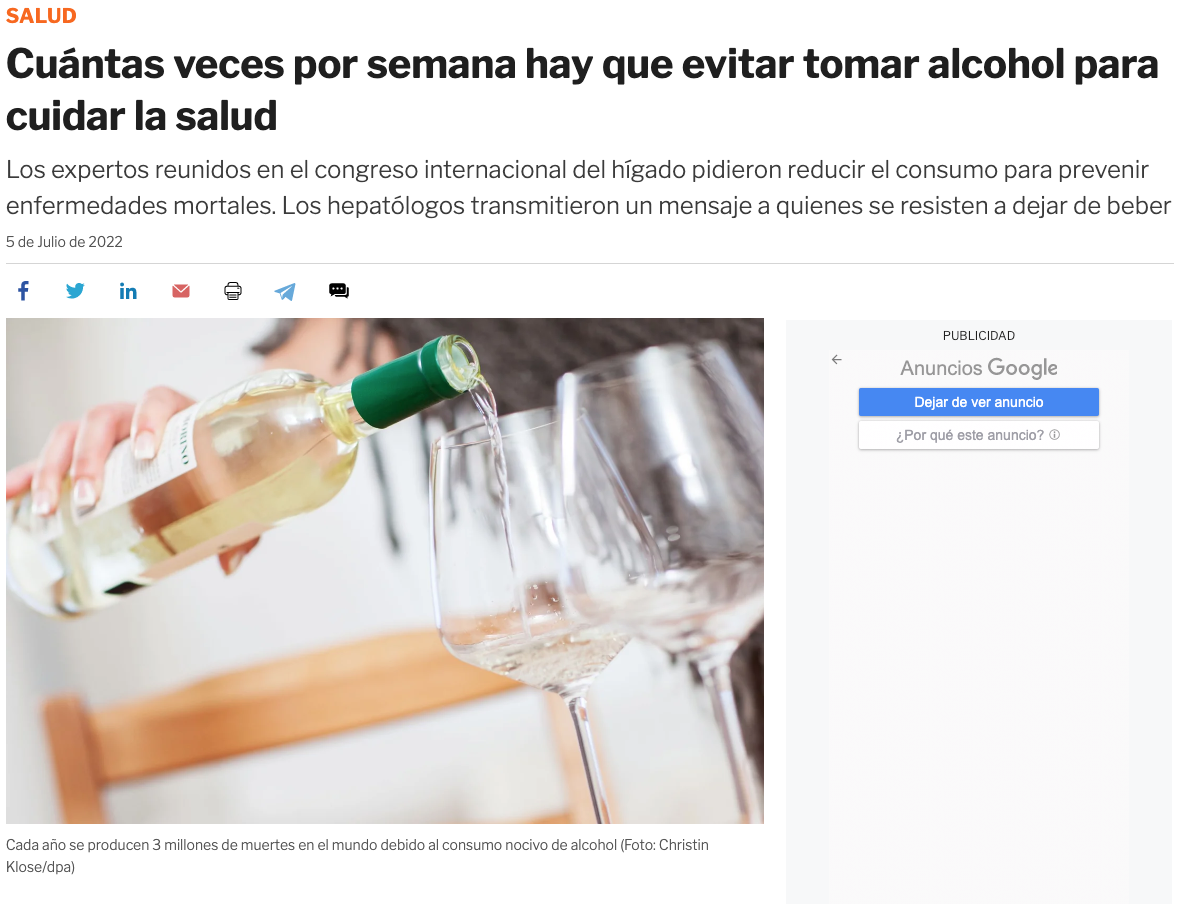This screenshot has height=904, width=1186.
Task: Click the article subtitle about hepatólogos
Action: point(589,188)
